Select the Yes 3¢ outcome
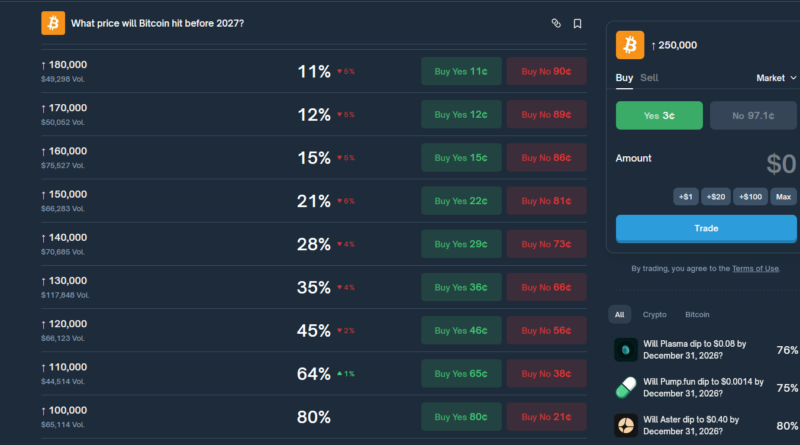800x445 pixels. (659, 116)
